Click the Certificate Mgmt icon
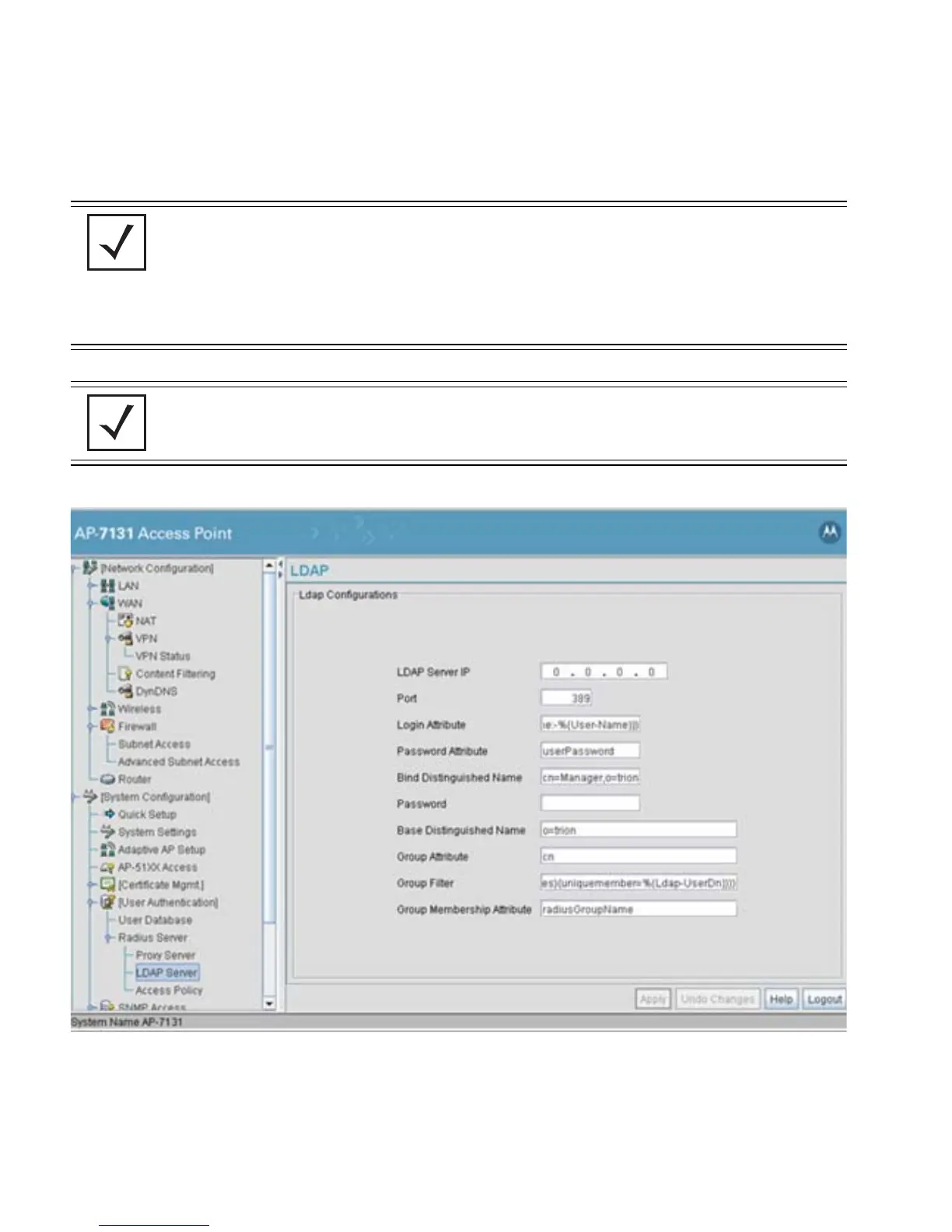 (x=108, y=885)
